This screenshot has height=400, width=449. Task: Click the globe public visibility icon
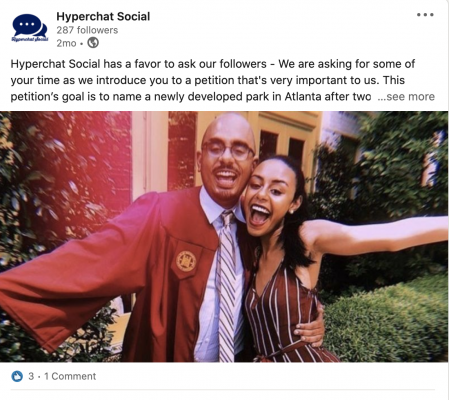point(93,43)
